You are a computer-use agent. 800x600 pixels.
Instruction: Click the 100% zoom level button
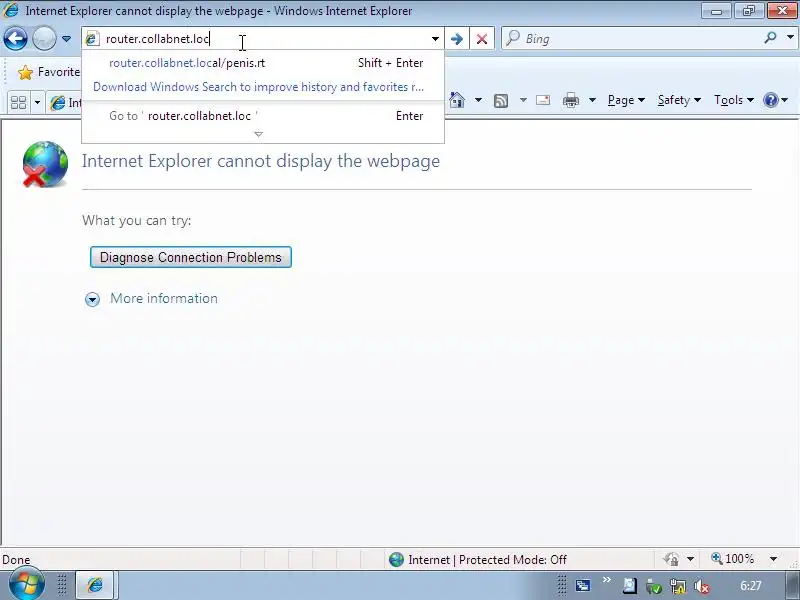point(733,559)
